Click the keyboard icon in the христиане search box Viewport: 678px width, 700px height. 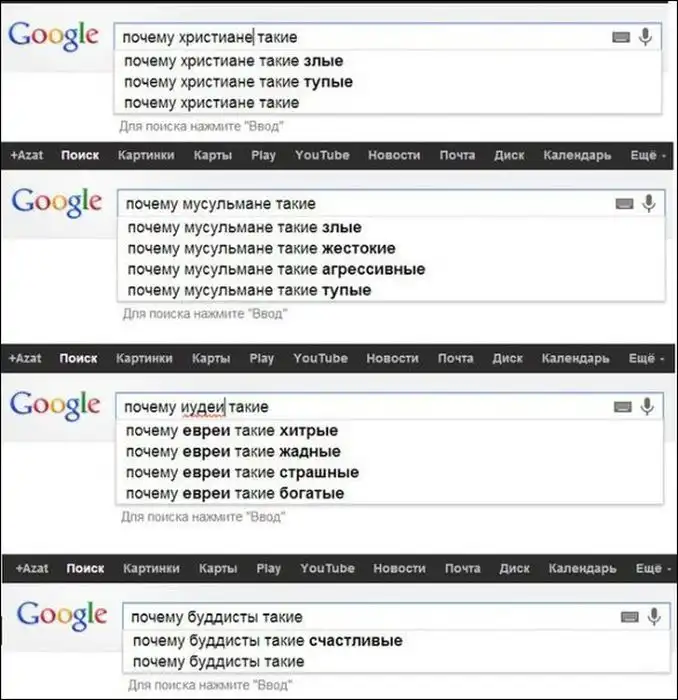coord(621,38)
